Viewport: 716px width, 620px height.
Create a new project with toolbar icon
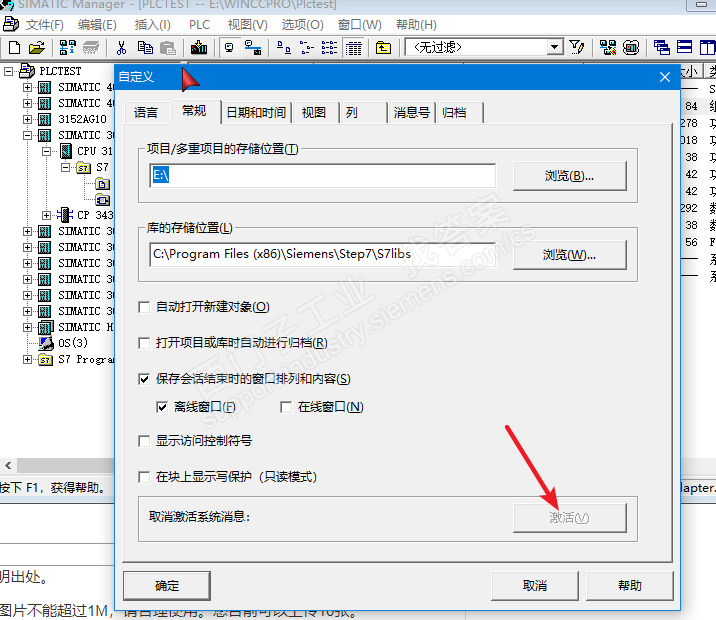click(15, 47)
